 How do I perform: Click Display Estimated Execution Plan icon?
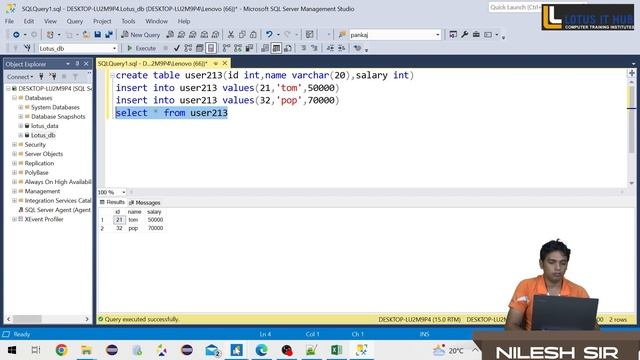point(188,48)
